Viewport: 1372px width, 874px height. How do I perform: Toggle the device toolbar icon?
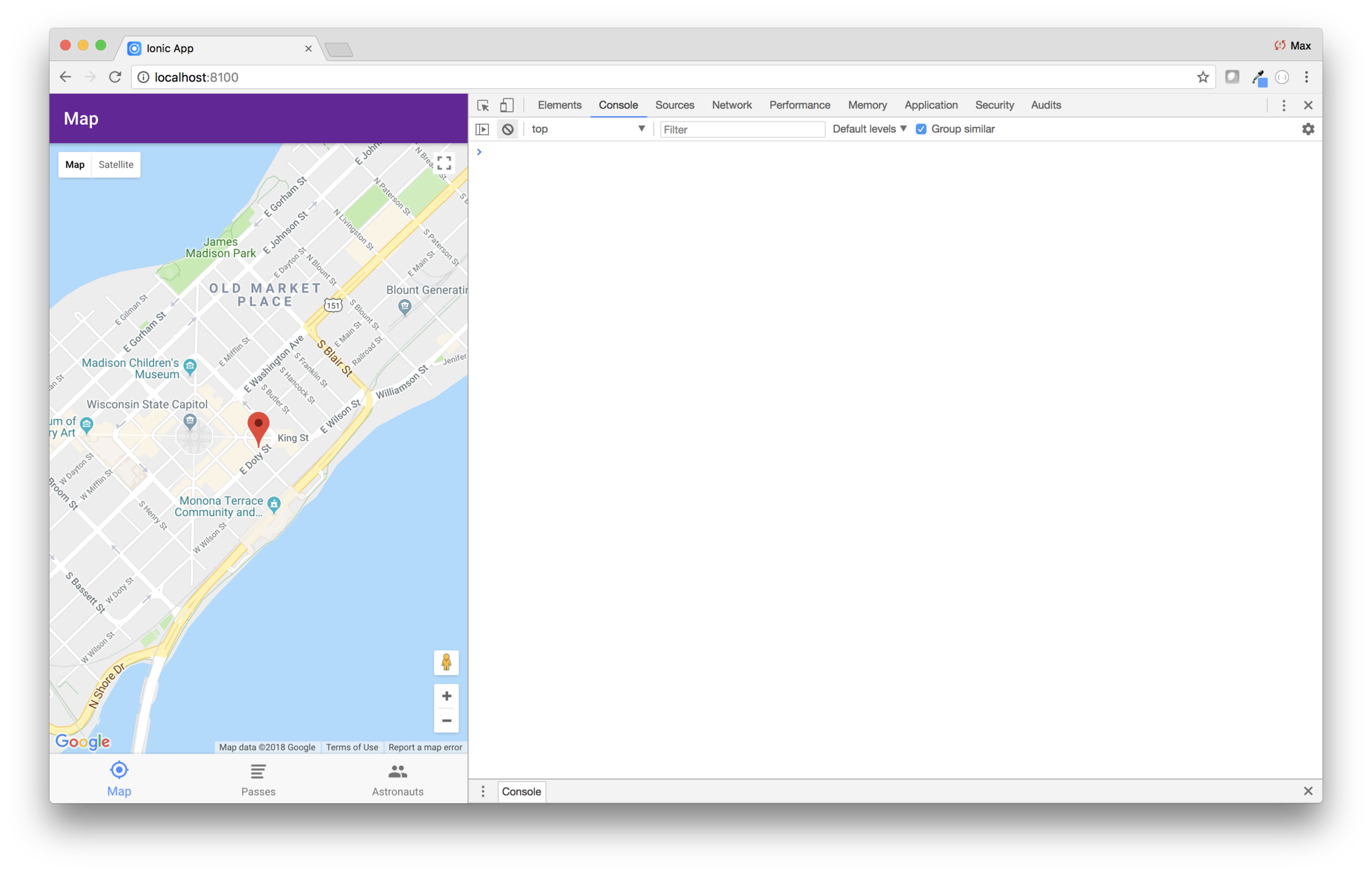coord(507,106)
